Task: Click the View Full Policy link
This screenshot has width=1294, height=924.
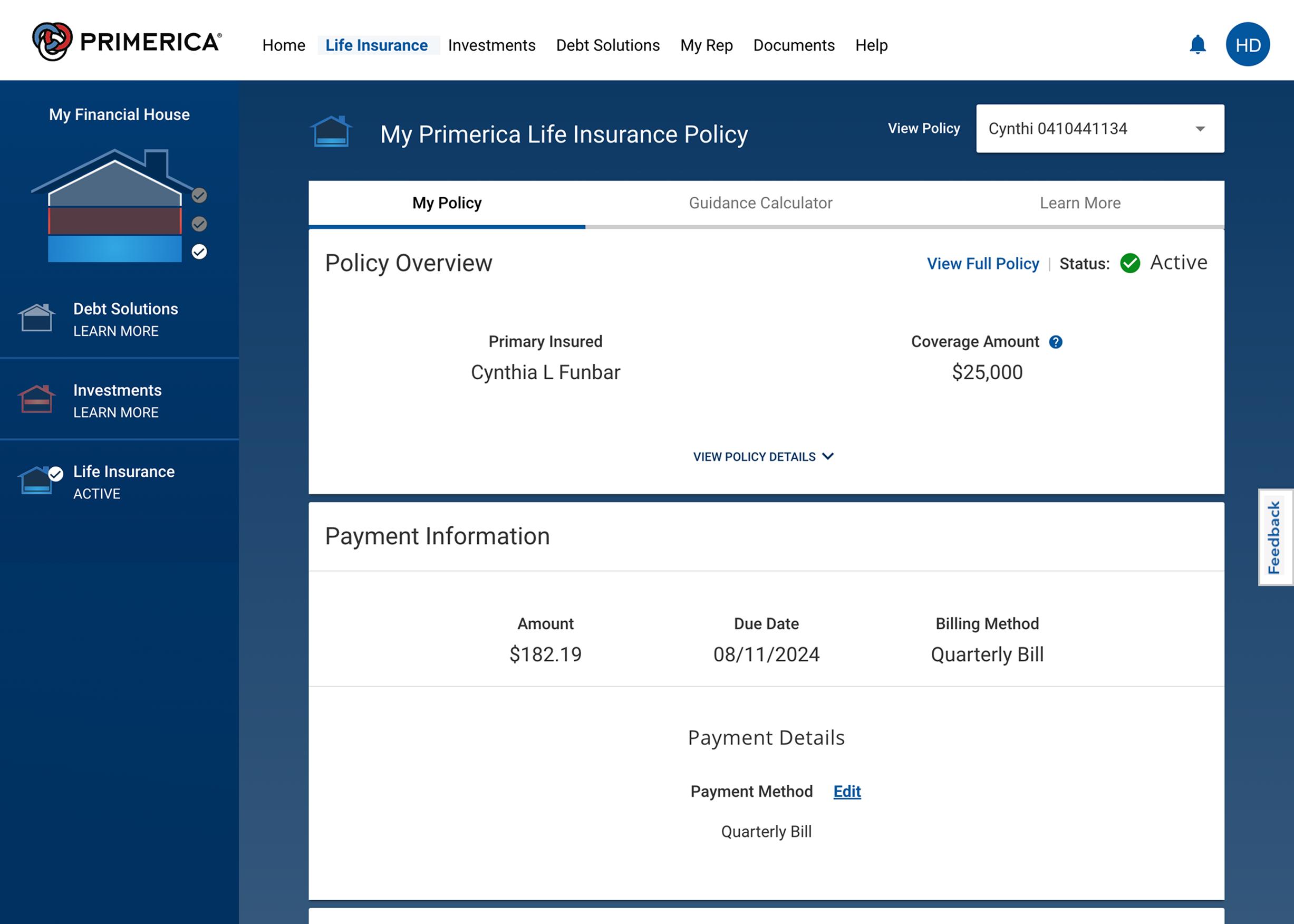Action: (982, 263)
